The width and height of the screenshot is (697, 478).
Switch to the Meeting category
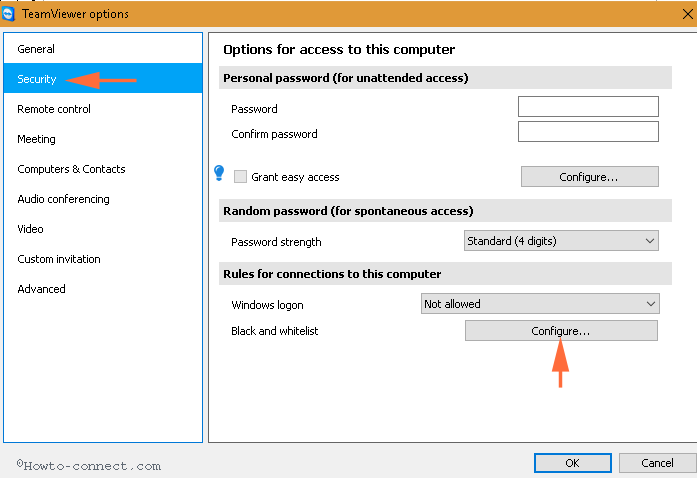(x=103, y=139)
